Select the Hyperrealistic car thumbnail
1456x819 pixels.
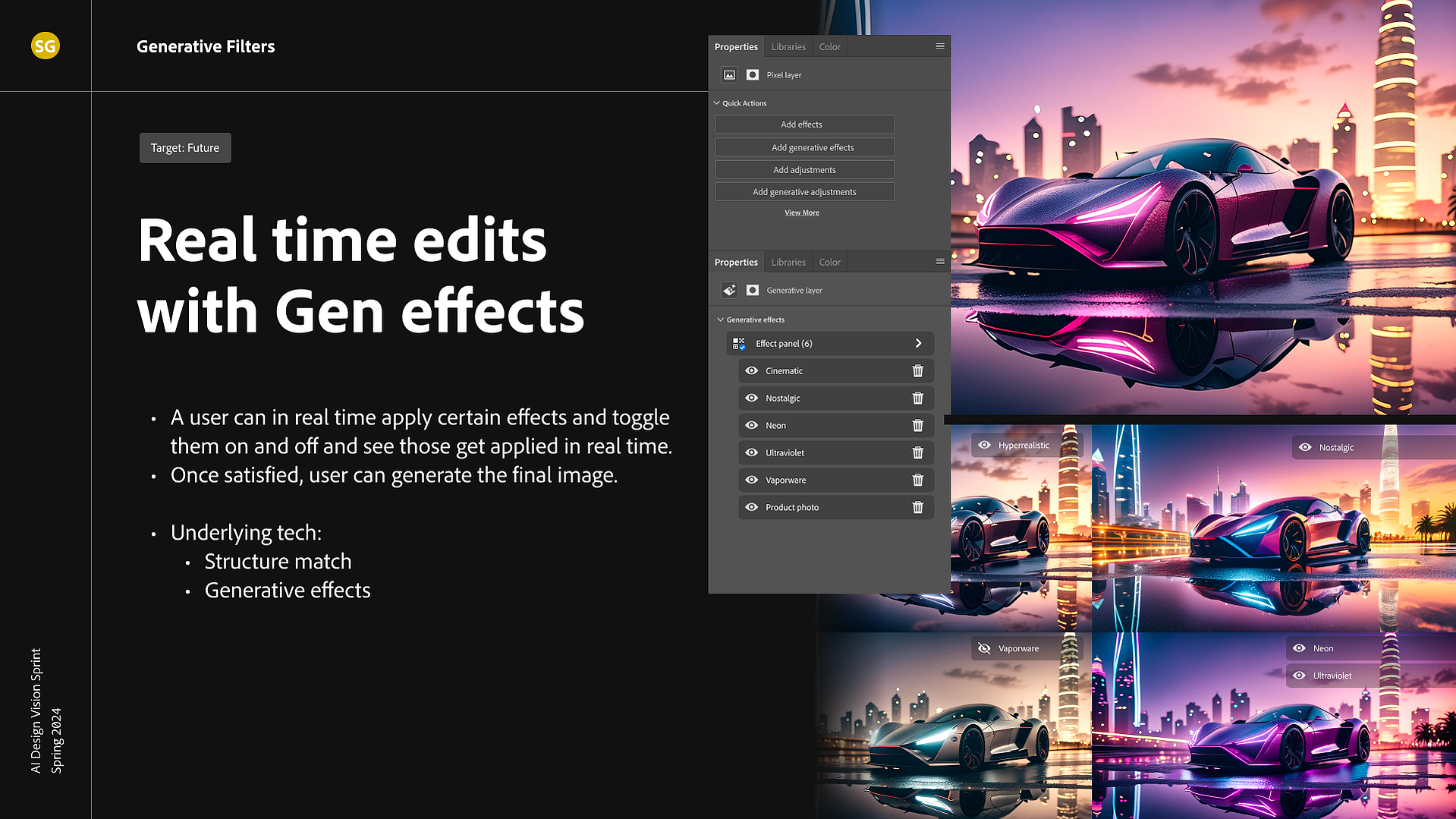(x=1020, y=528)
